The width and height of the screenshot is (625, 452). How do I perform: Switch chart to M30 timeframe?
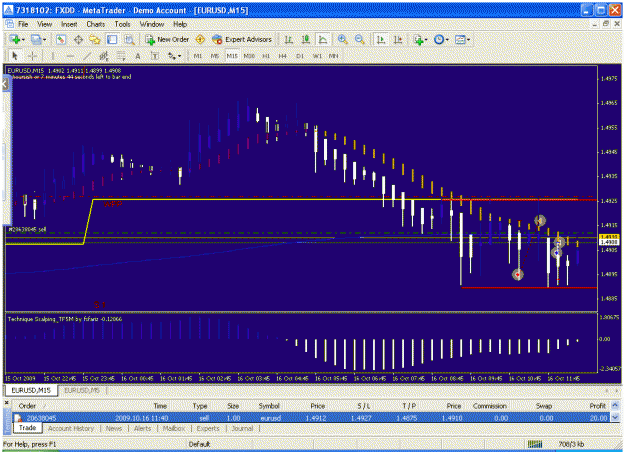click(249, 56)
